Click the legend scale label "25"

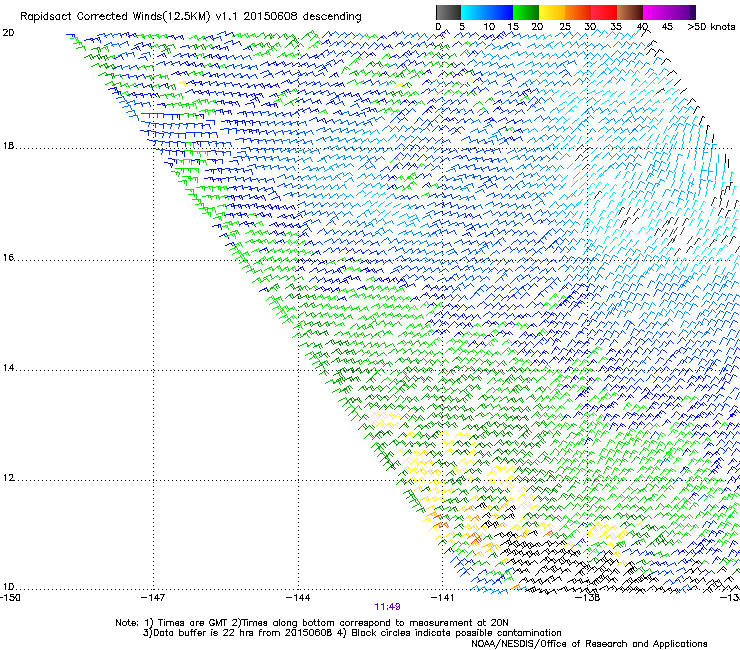tap(565, 27)
